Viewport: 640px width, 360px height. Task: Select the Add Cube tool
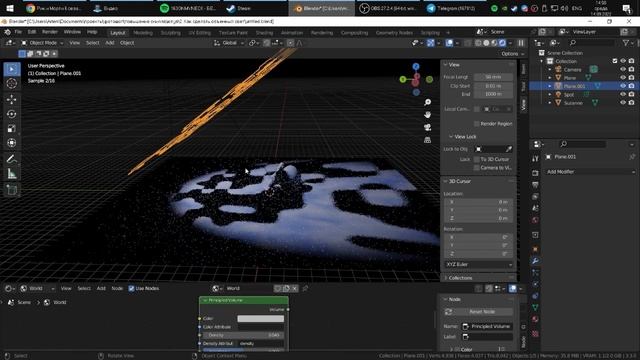pyautogui.click(x=11, y=190)
